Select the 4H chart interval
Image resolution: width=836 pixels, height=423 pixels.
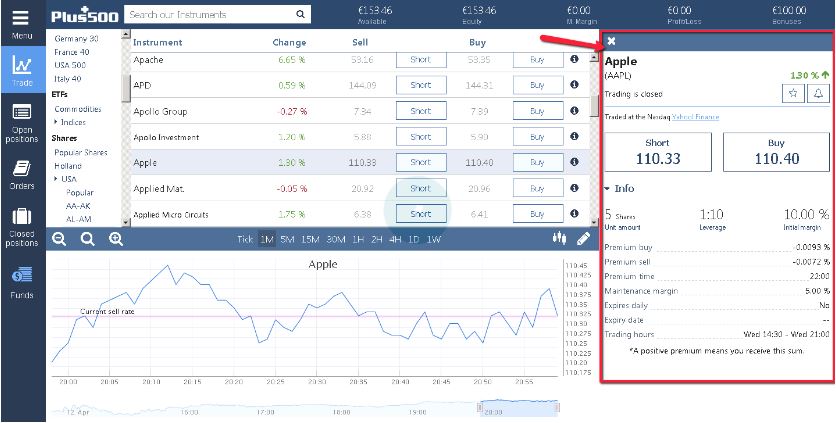[395, 240]
